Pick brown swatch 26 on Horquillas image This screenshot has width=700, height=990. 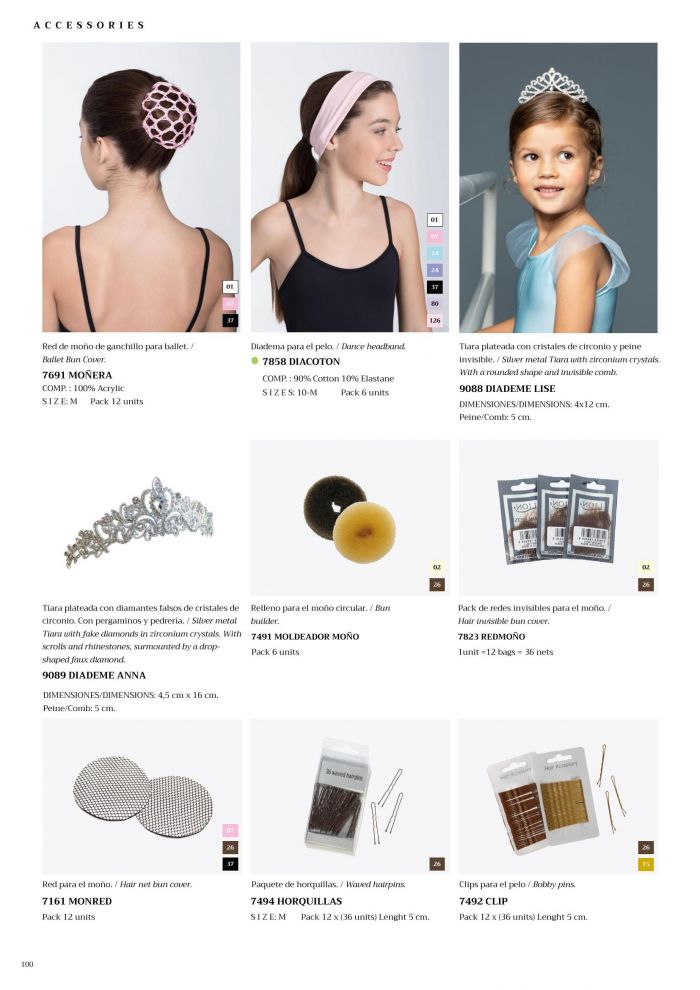pos(436,864)
